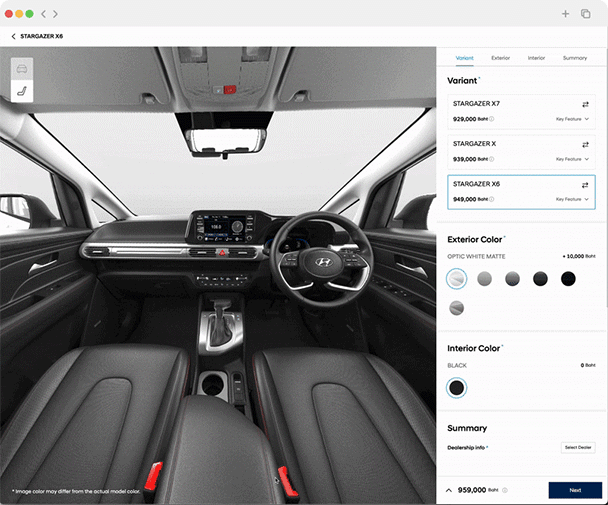The height and width of the screenshot is (505, 608).
Task: Choose the medium gray exterior swatch
Action: [x=512, y=279]
